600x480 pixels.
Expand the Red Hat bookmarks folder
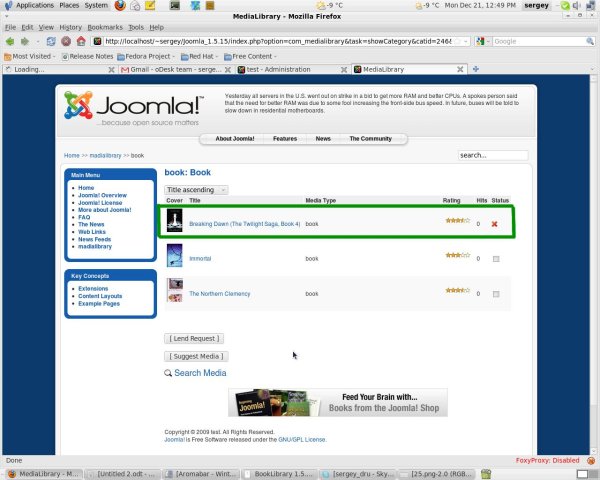tap(199, 56)
